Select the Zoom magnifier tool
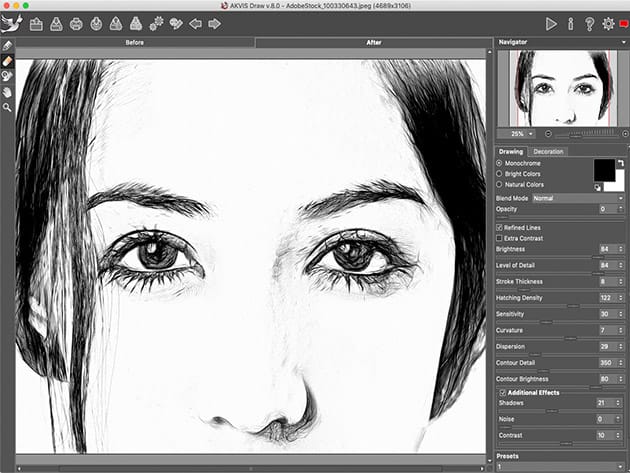The height and width of the screenshot is (473, 630). [x=7, y=106]
